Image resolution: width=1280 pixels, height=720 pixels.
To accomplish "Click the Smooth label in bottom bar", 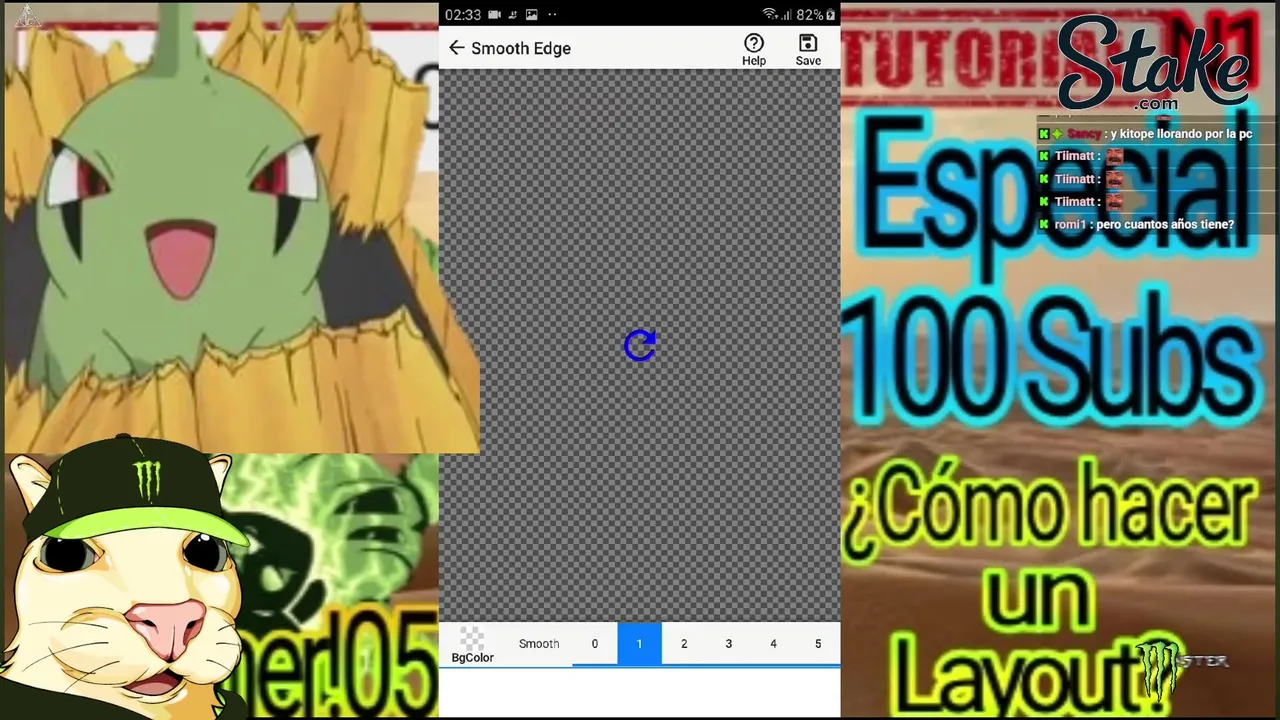I will point(539,644).
